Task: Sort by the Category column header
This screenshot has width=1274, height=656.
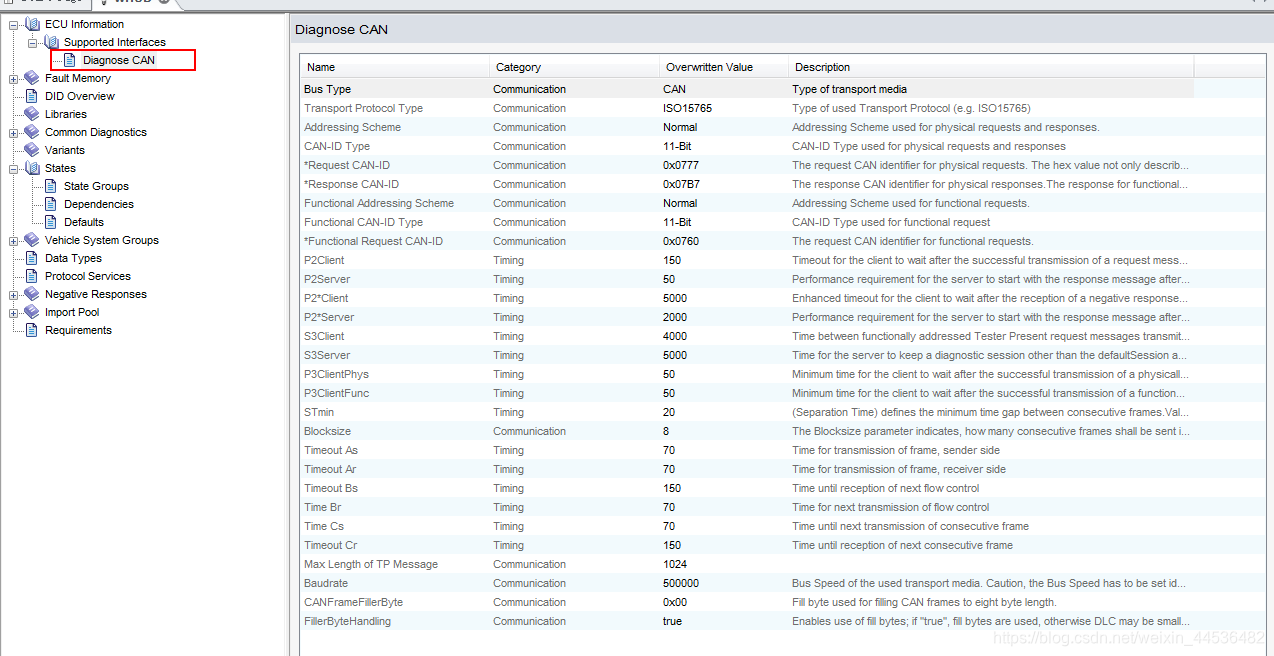Action: pyautogui.click(x=575, y=67)
